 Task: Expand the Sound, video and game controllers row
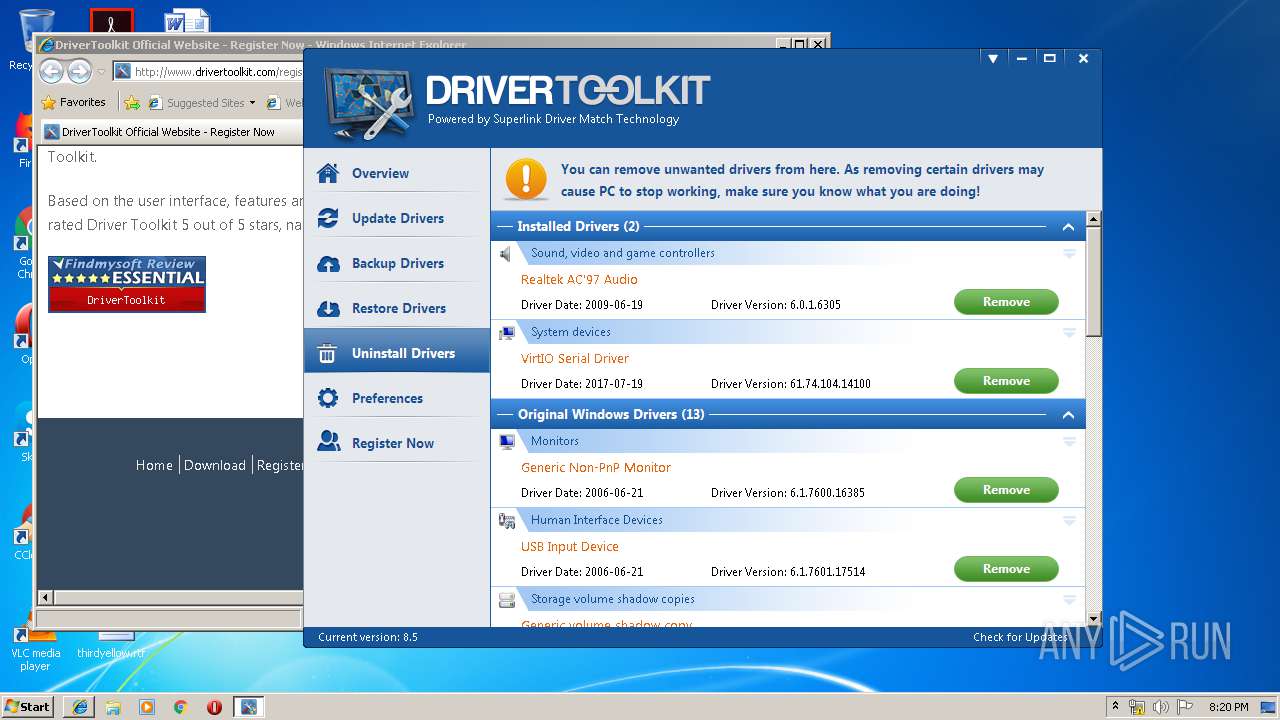point(1069,254)
